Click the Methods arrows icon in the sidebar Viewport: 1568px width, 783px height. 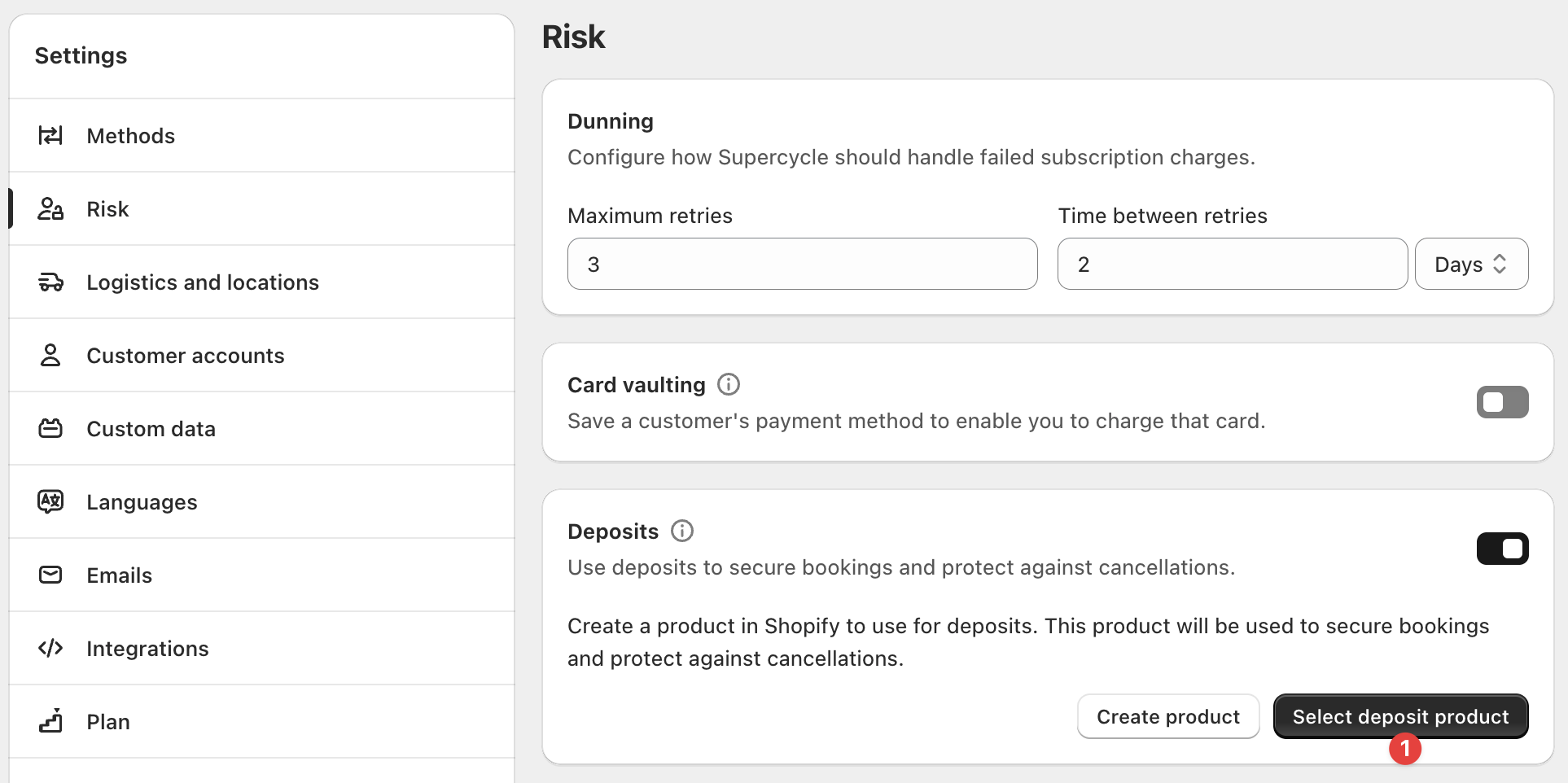(50, 135)
